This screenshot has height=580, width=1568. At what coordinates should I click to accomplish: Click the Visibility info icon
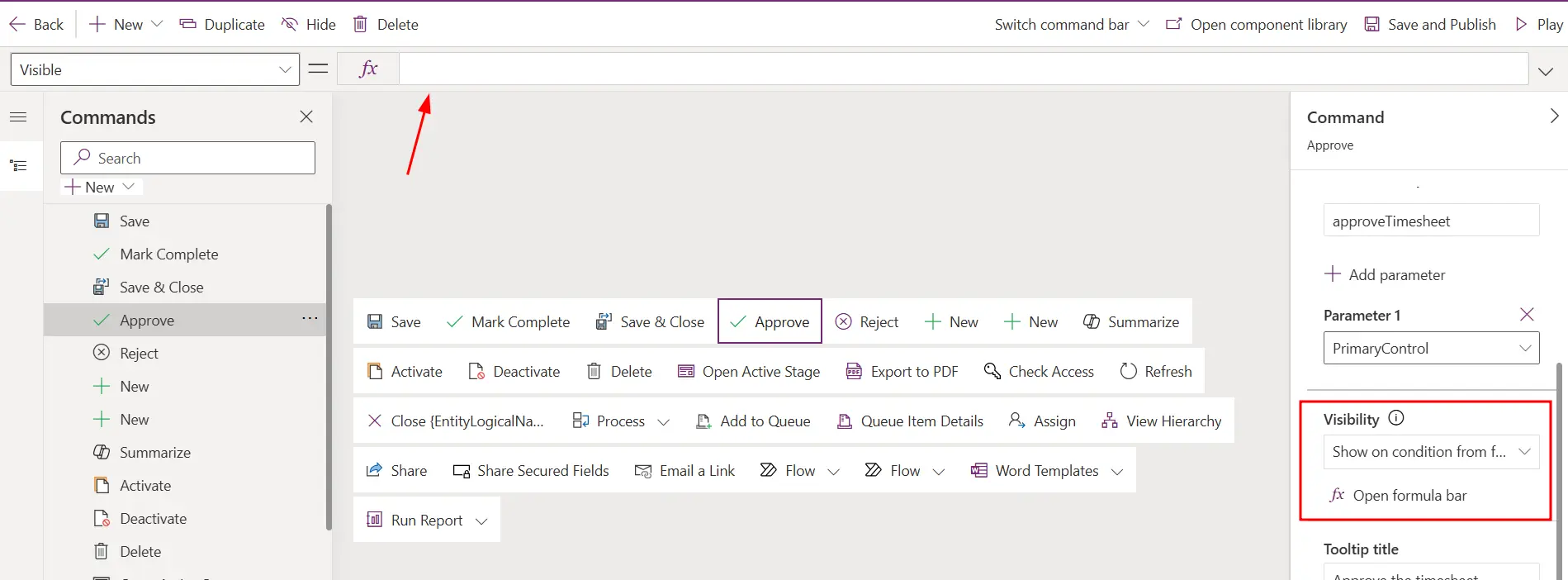click(1396, 418)
